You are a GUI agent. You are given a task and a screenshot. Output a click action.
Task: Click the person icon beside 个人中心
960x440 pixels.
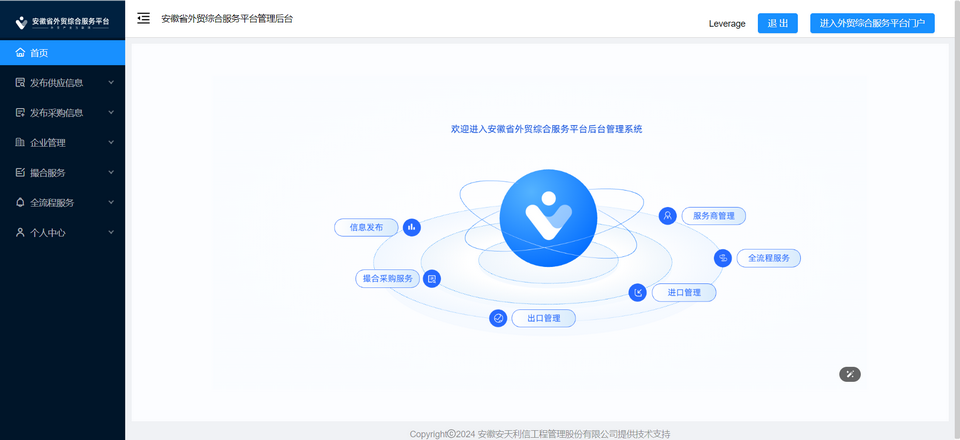[x=20, y=233]
